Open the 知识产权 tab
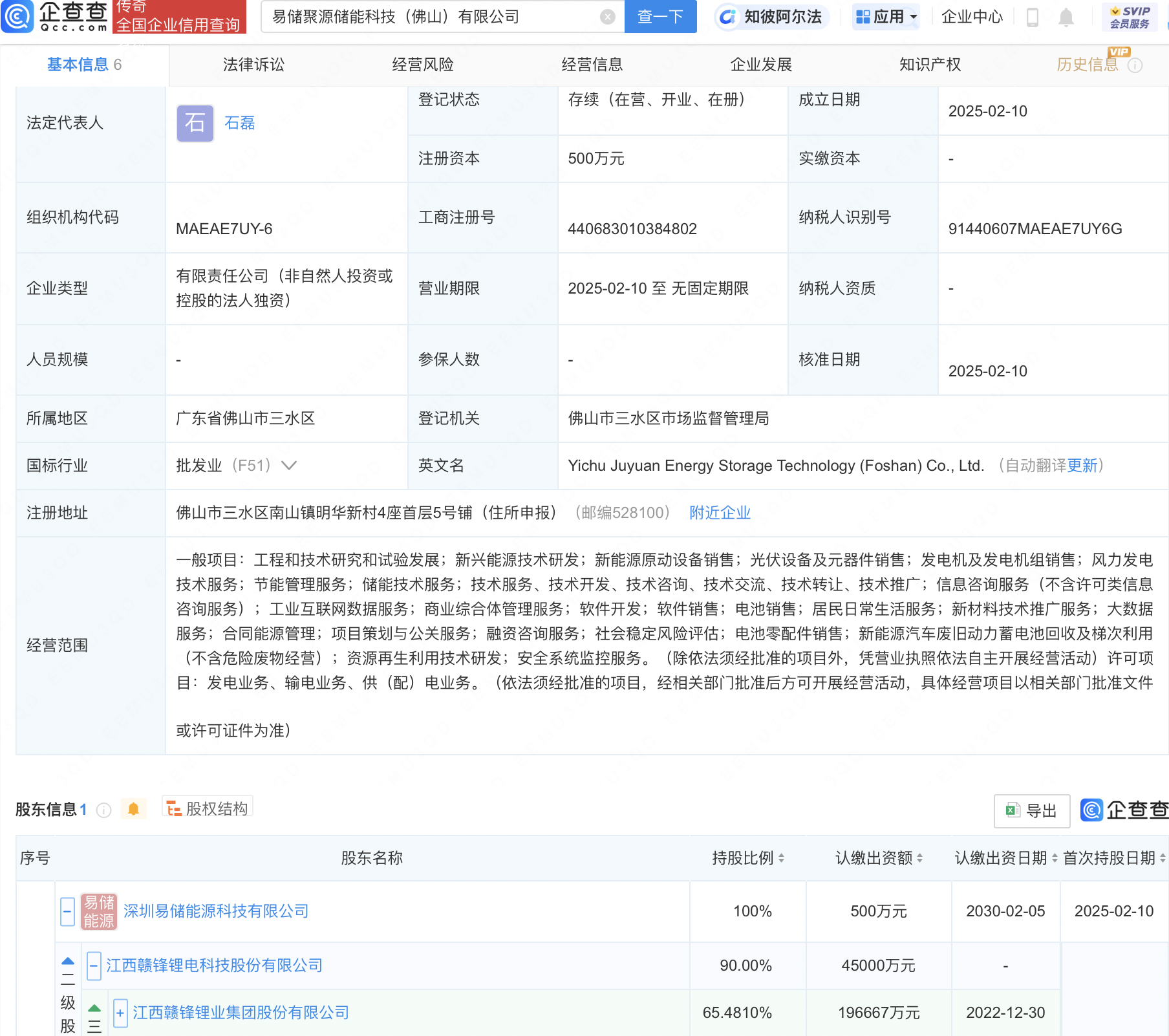 pos(929,64)
